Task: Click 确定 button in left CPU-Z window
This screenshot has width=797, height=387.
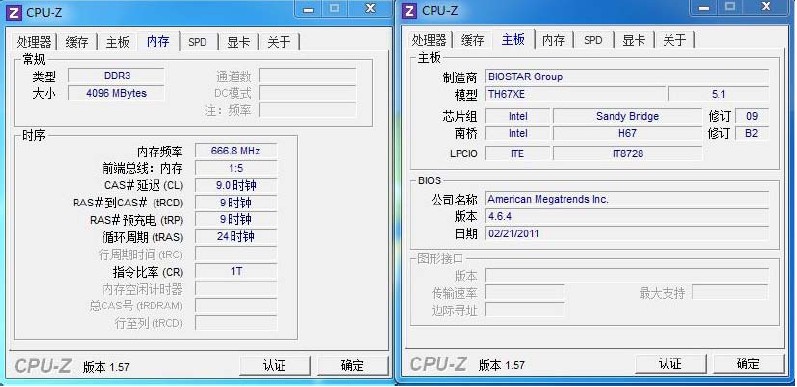Action: tap(352, 366)
